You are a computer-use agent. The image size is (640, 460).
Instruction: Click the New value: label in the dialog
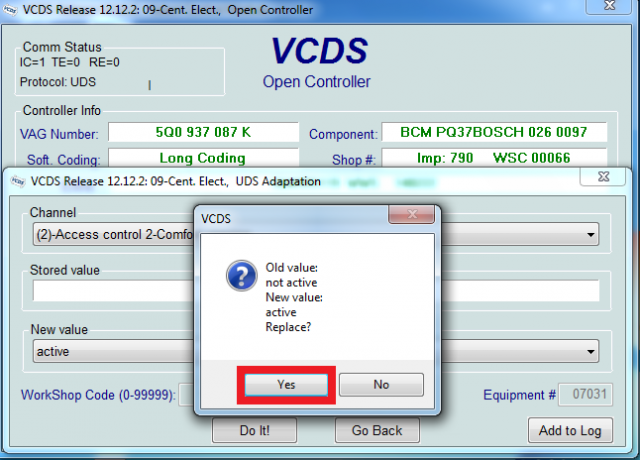[294, 298]
